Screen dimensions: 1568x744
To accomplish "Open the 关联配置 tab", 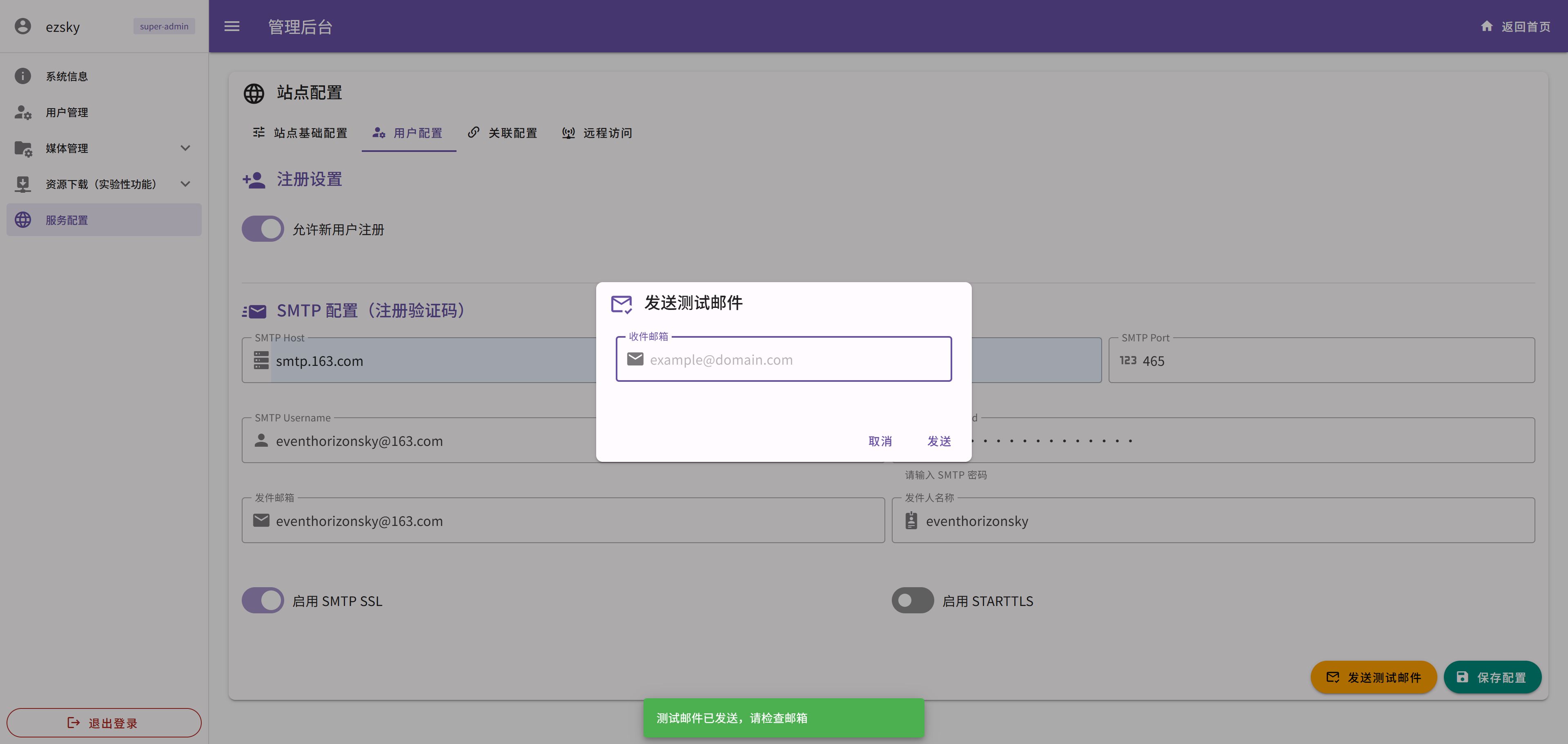I will tap(503, 133).
